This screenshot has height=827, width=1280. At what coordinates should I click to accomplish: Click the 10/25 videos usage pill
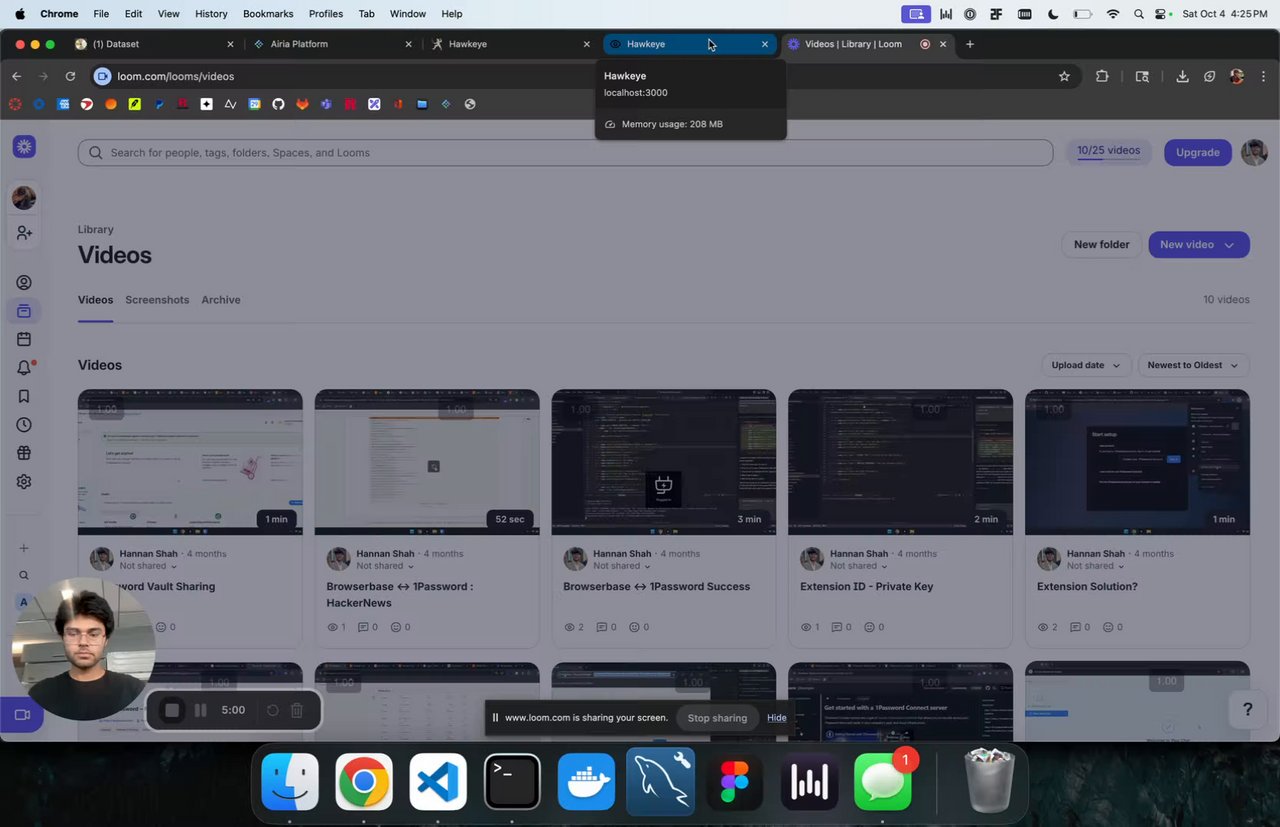(x=1108, y=152)
